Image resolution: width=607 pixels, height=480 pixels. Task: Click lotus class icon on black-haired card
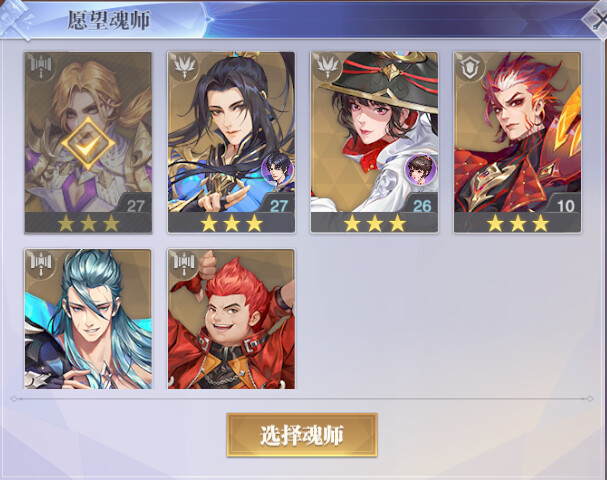pyautogui.click(x=184, y=67)
